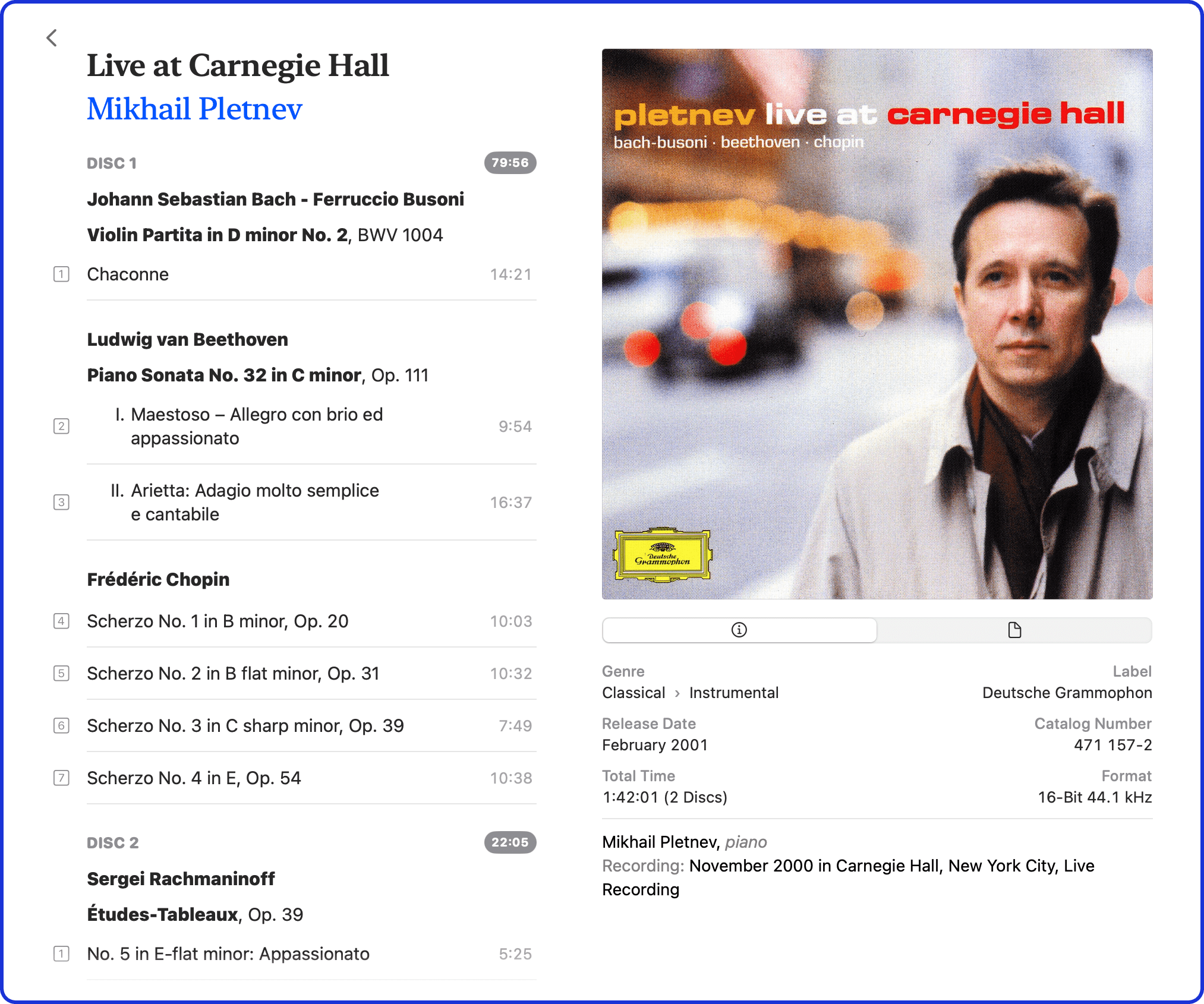1204x1004 pixels.
Task: Click the format value 16-Bit 44.1 kHz
Action: [x=1095, y=797]
